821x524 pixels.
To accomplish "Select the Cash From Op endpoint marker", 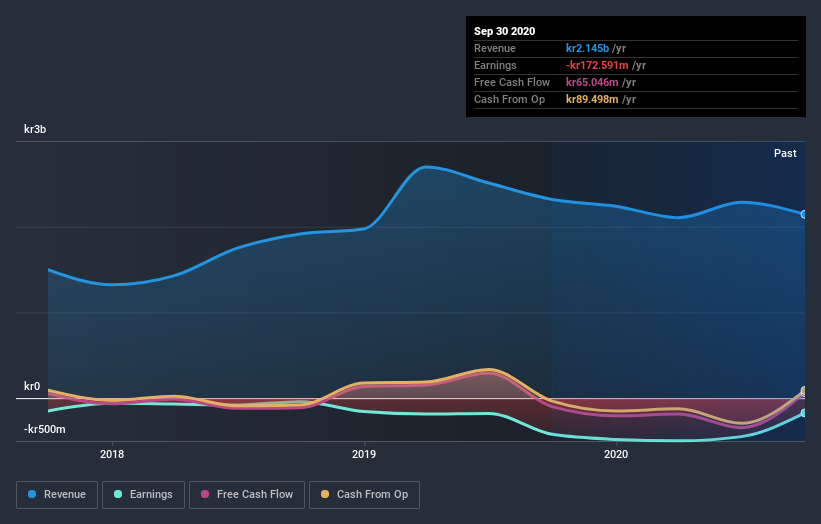I will [804, 391].
